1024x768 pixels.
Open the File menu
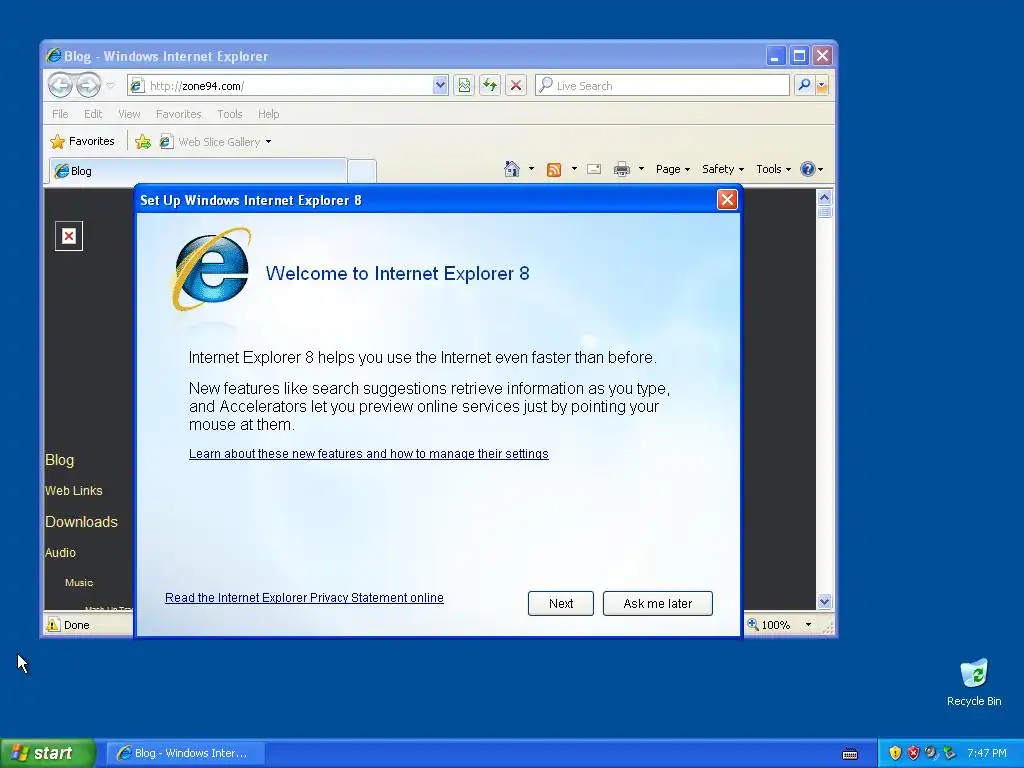pos(60,114)
